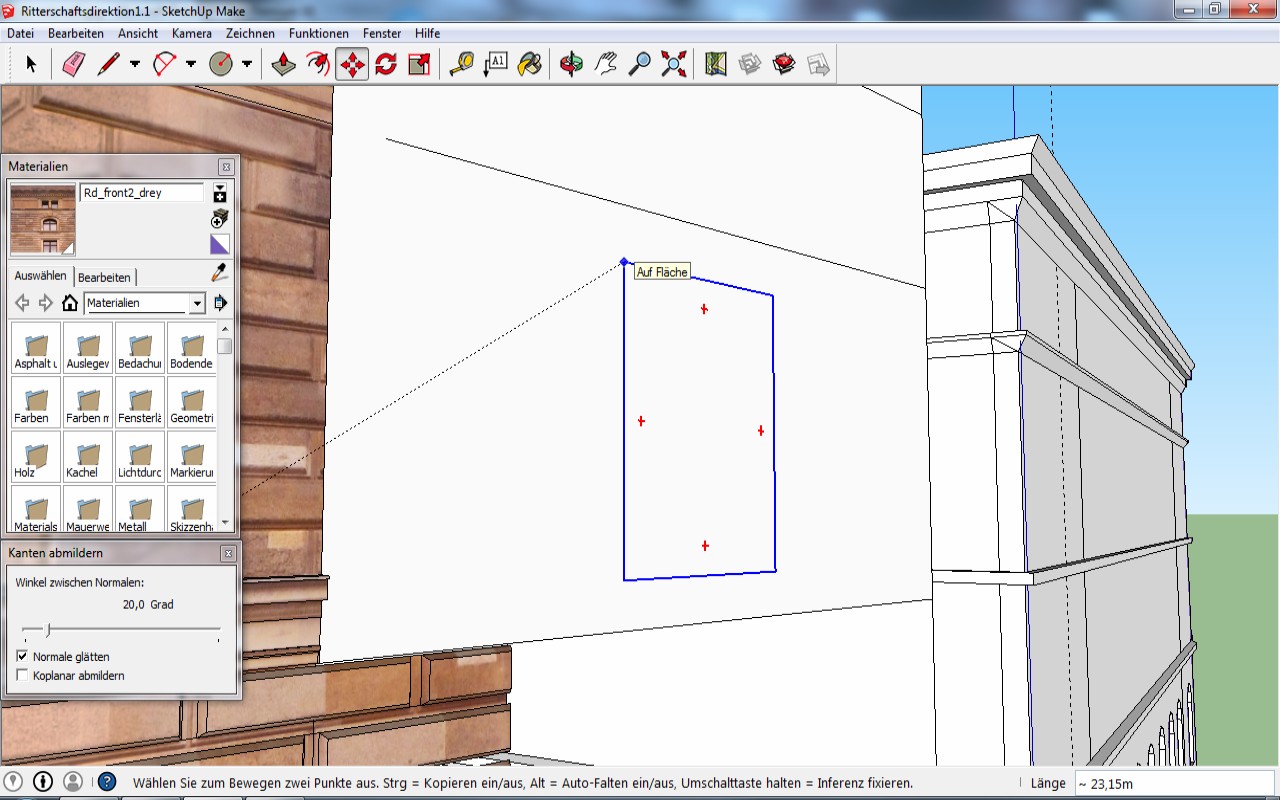Pick the Paint Bucket tool

point(530,65)
